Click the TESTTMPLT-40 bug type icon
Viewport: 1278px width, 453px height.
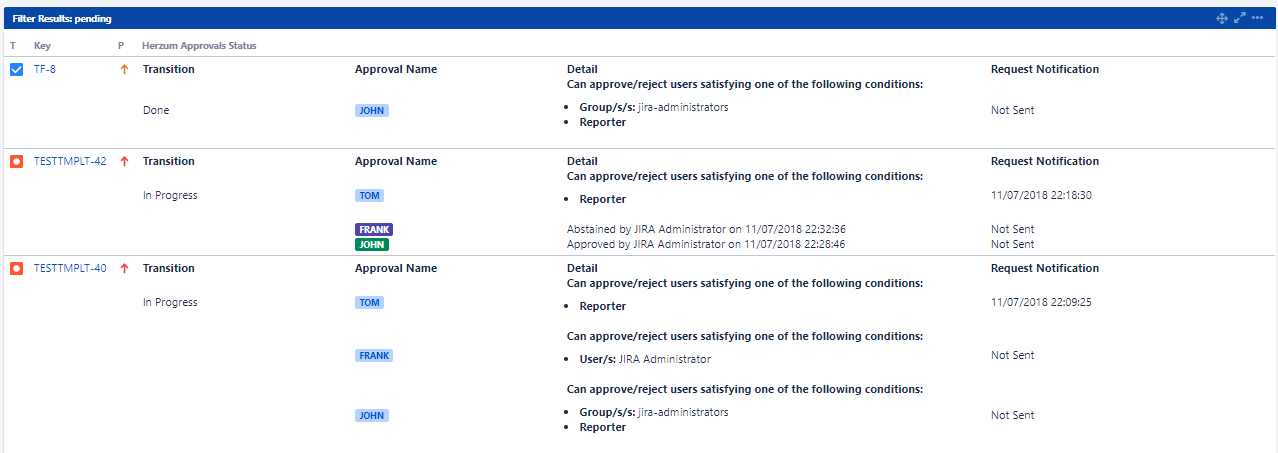coord(16,268)
